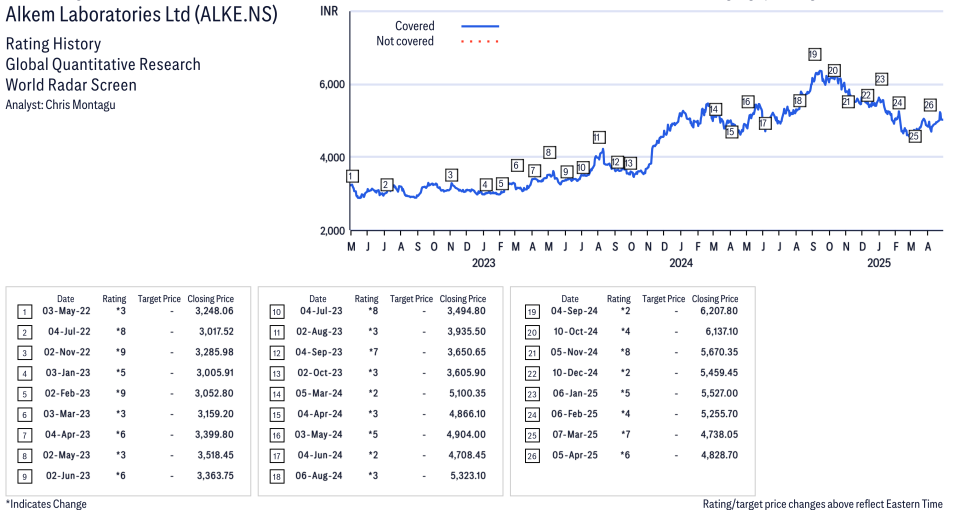The width and height of the screenshot is (954, 510).
Task: Click Analyst: Chris Montagu text
Action: tap(60, 105)
